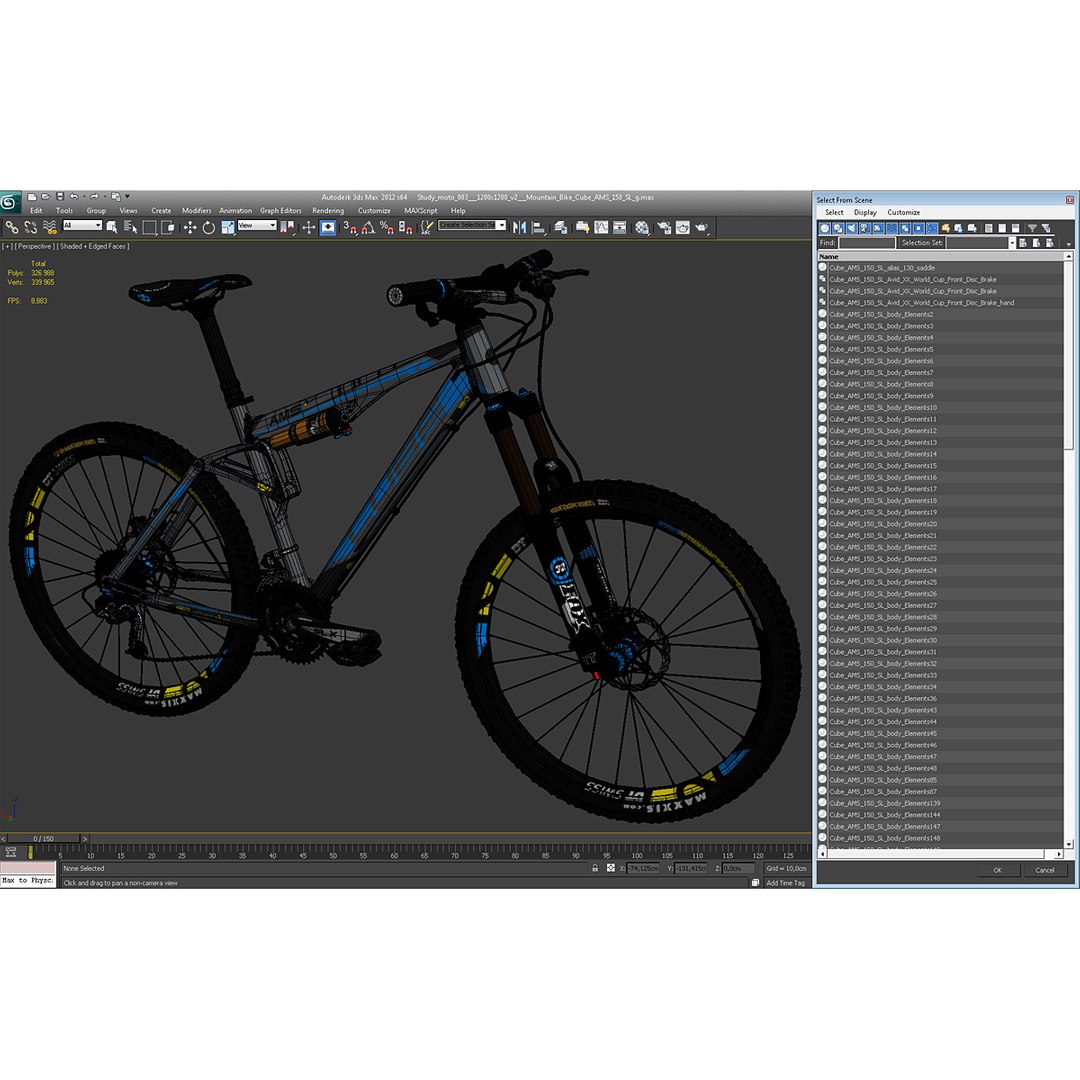
Task: Click Cancel in Select From Scene
Action: point(1045,870)
